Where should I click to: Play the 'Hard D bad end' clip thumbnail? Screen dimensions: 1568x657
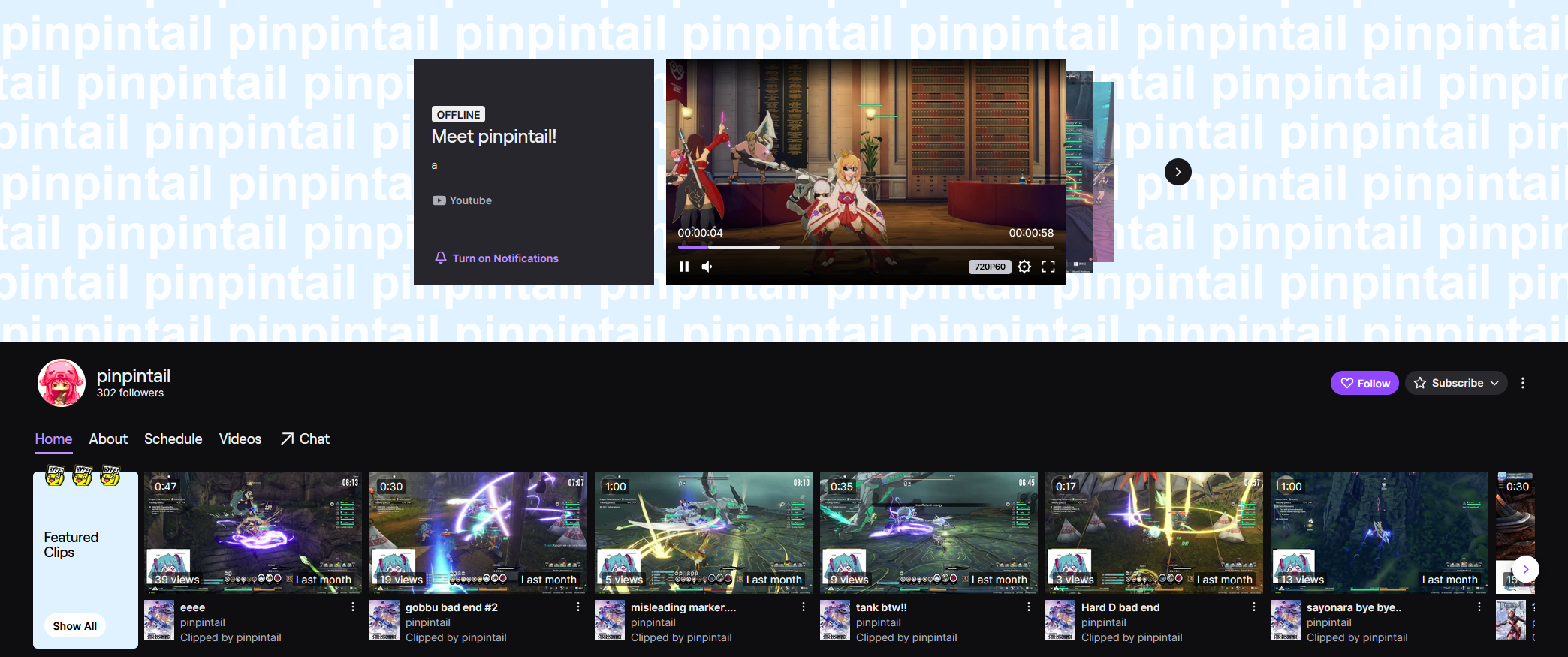[x=1154, y=532]
